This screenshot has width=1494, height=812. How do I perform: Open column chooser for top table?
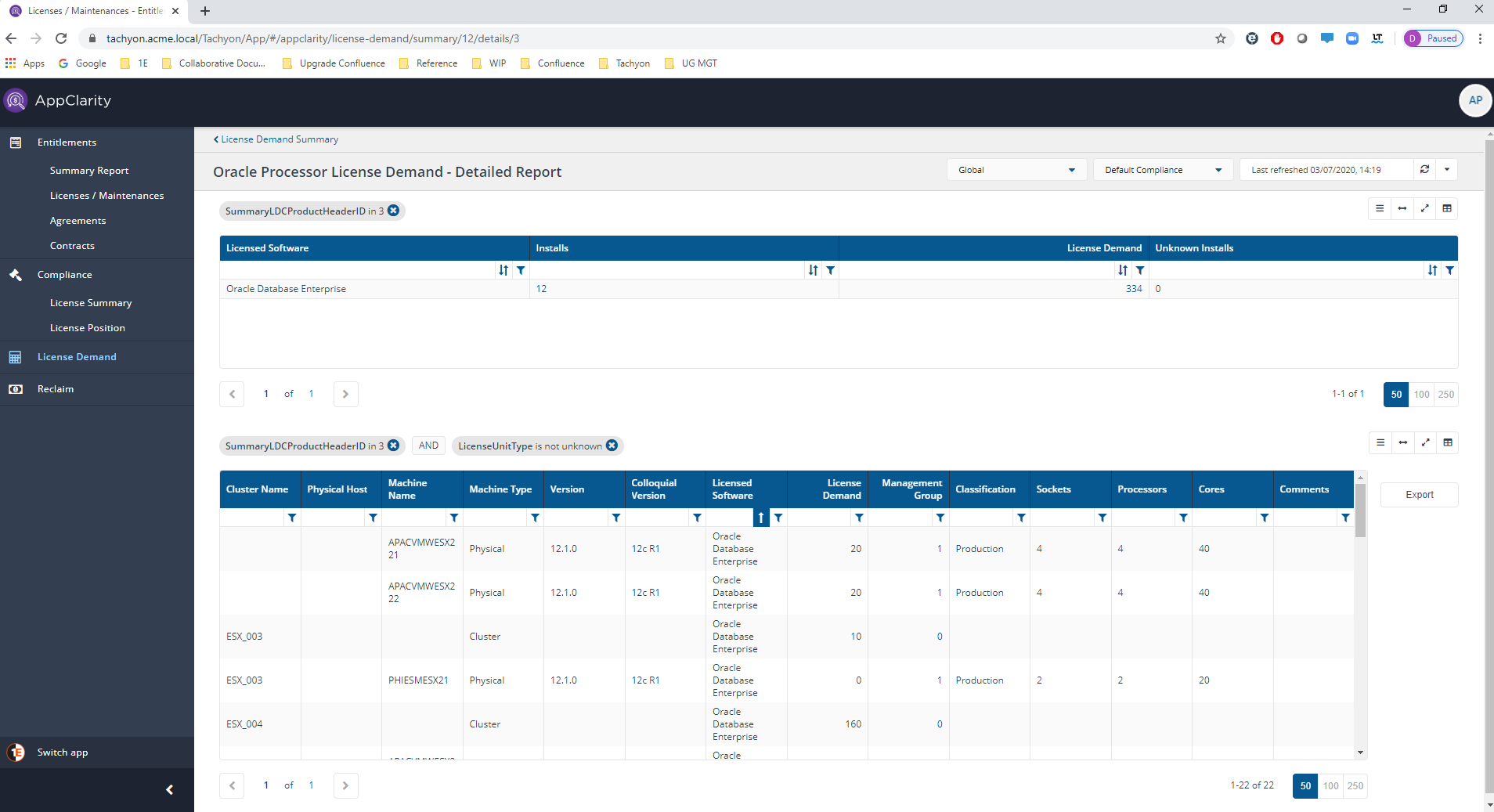pyautogui.click(x=1447, y=208)
